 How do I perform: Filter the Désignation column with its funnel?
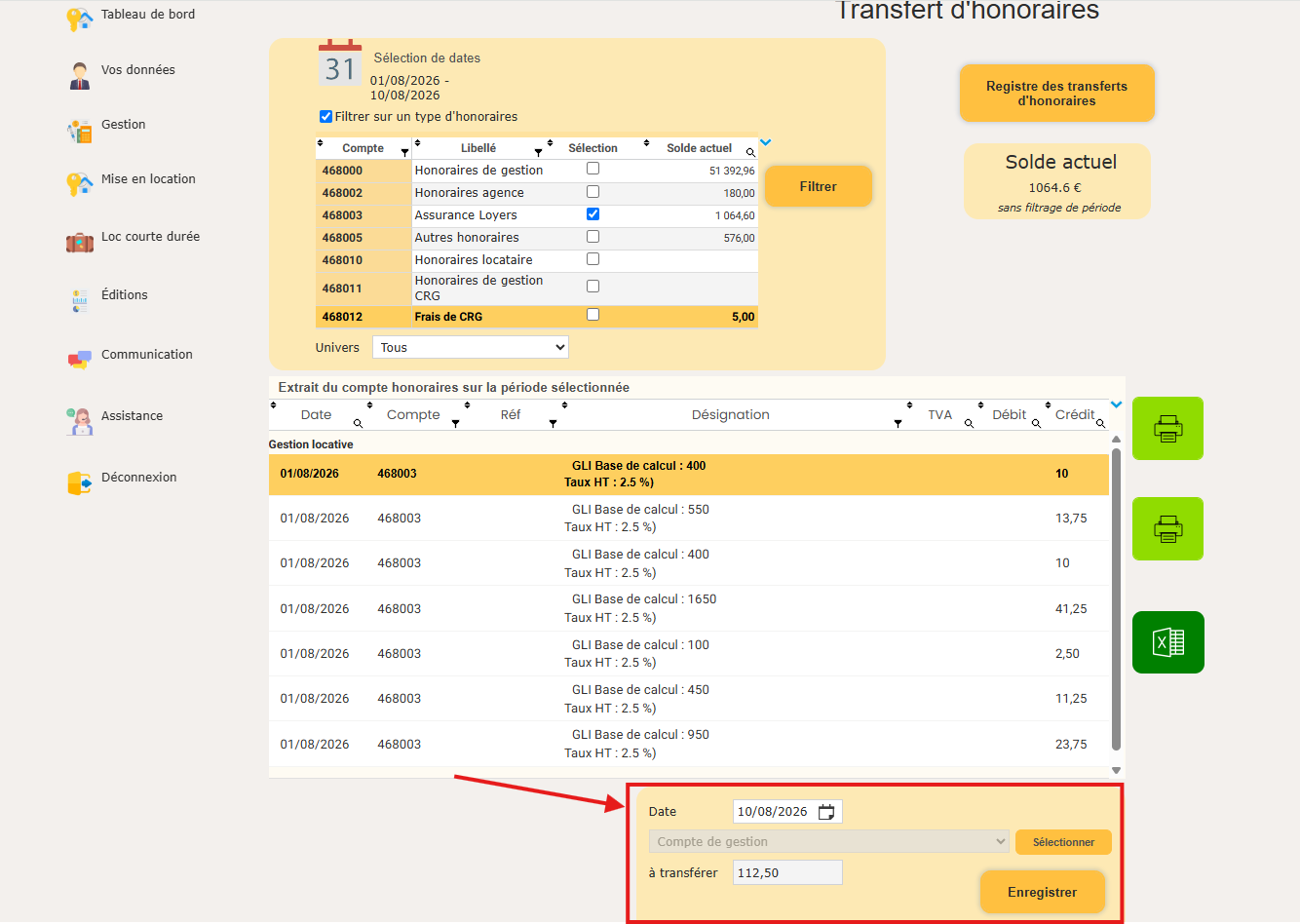click(898, 423)
